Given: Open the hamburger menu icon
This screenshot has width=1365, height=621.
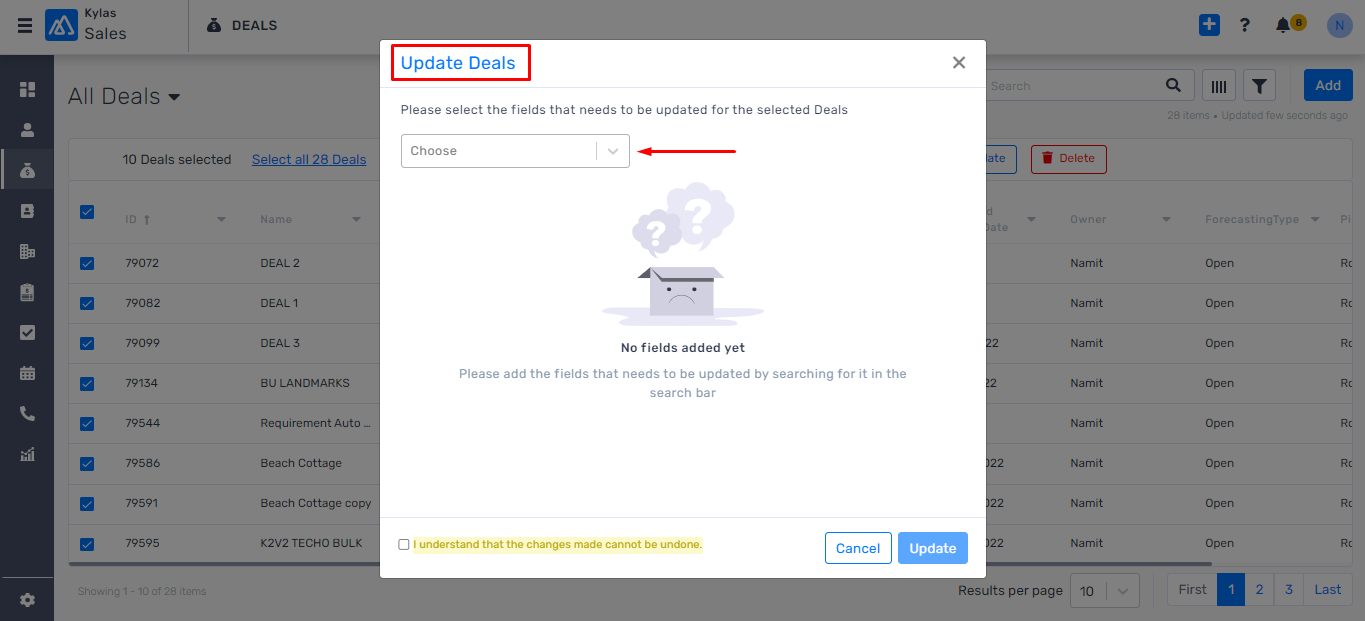Looking at the screenshot, I should click(24, 26).
